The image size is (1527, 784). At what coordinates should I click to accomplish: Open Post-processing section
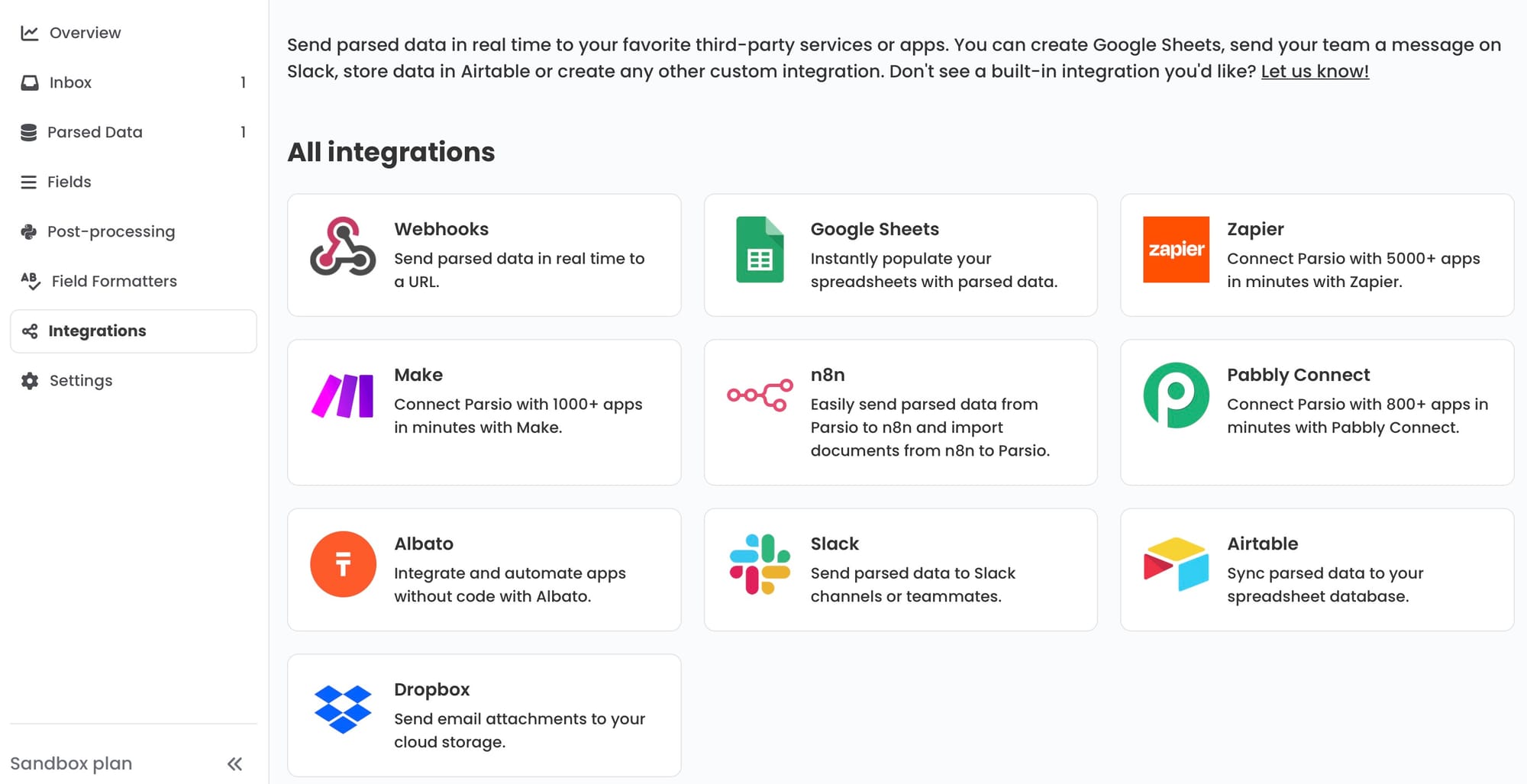point(111,231)
